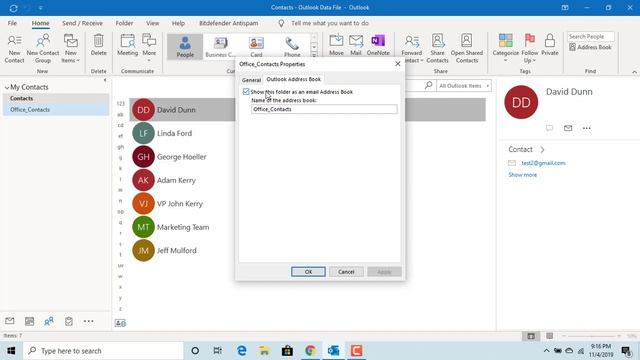This screenshot has width=640, height=360.
Task: Open the Send / Receive tab
Action: (x=82, y=23)
